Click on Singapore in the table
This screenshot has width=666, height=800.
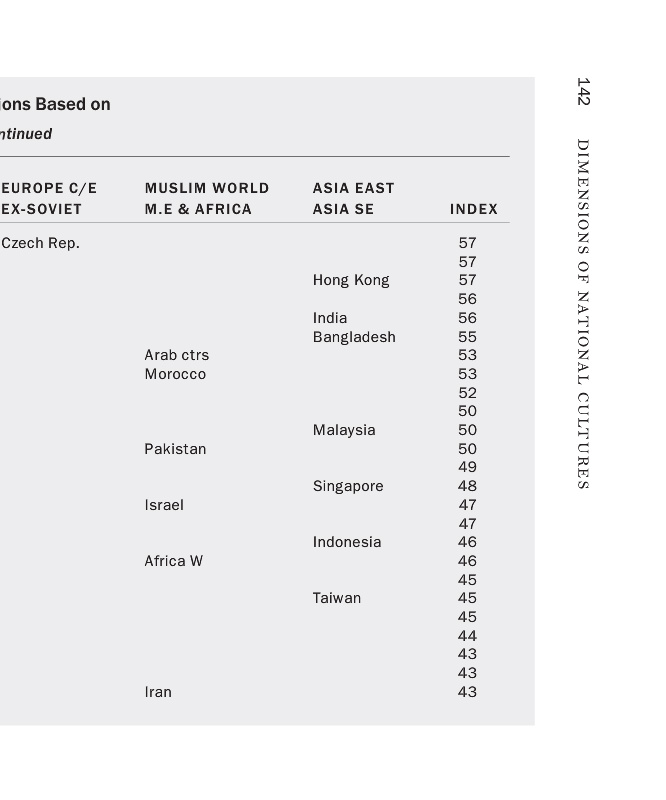tap(347, 486)
